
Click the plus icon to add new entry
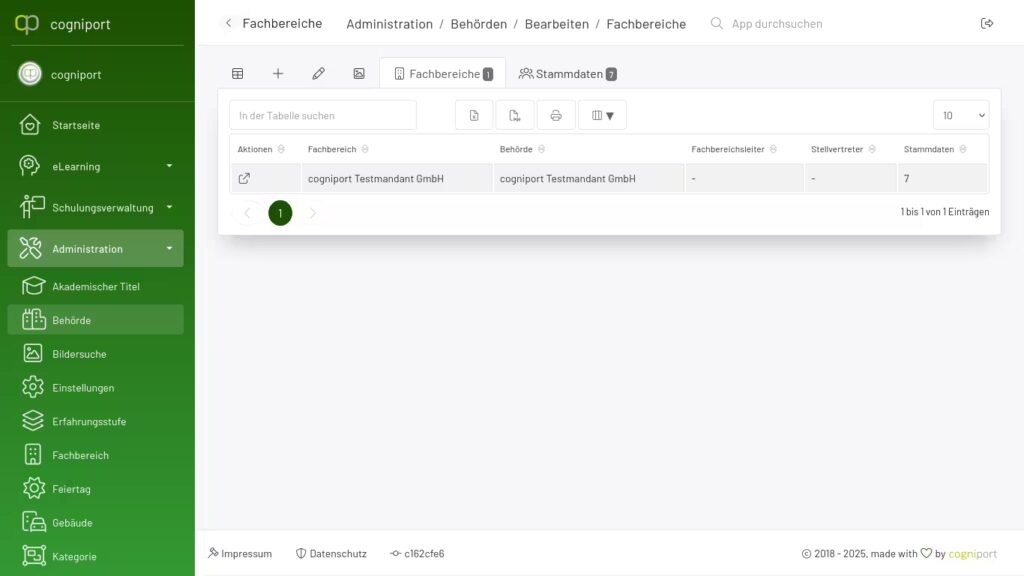pyautogui.click(x=278, y=74)
